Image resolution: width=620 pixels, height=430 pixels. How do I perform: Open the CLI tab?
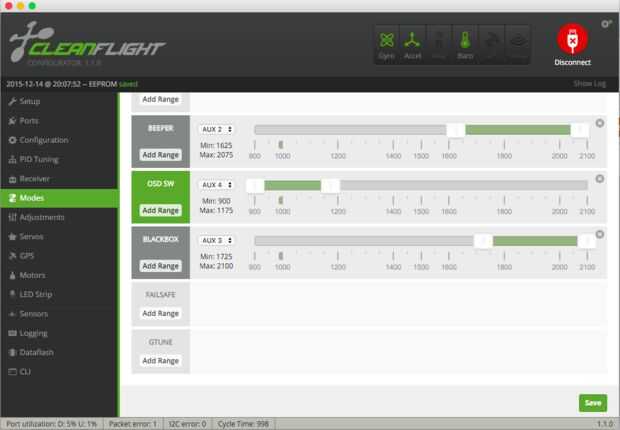click(x=59, y=371)
